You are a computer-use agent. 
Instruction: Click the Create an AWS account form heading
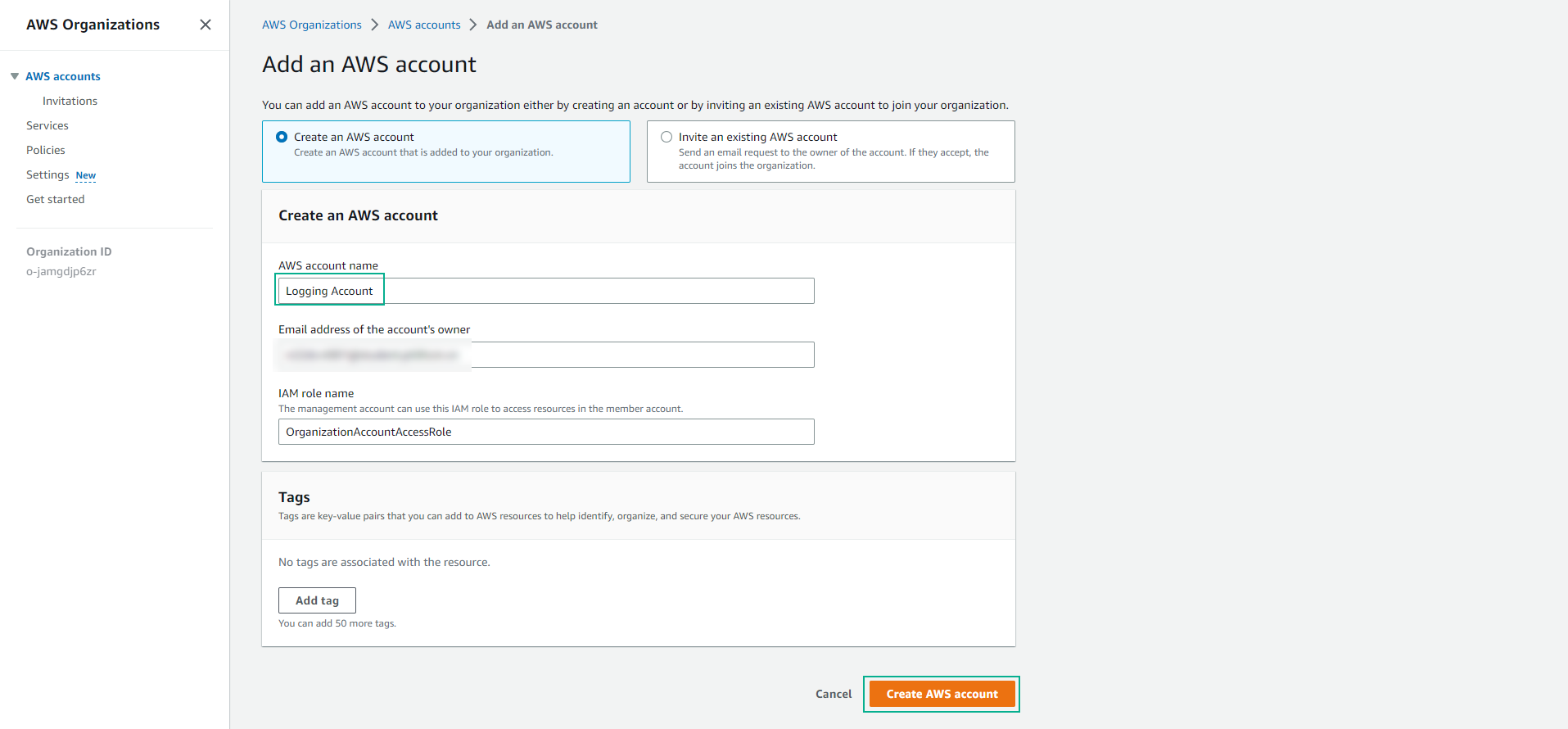click(x=358, y=215)
